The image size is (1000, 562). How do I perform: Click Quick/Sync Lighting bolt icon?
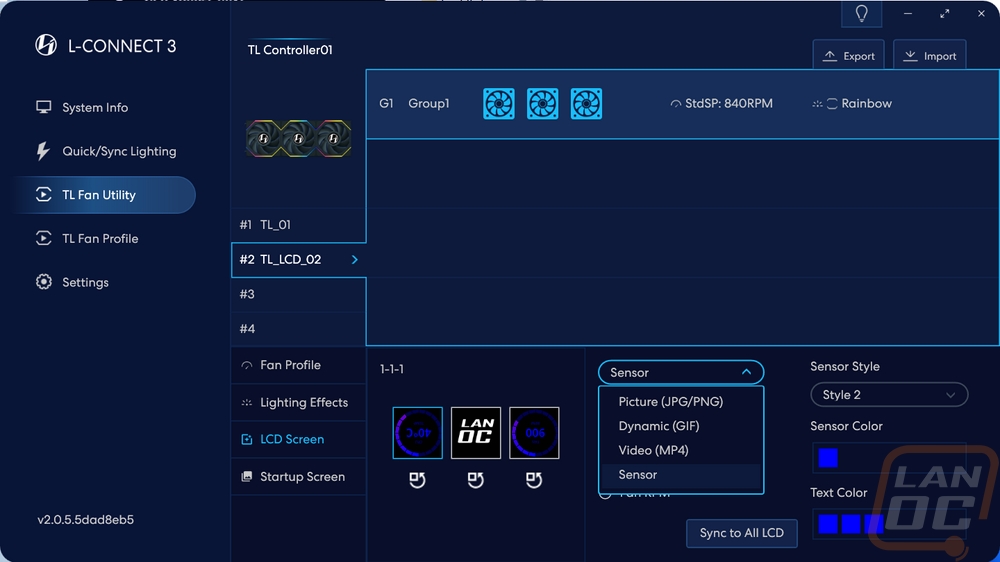point(43,151)
